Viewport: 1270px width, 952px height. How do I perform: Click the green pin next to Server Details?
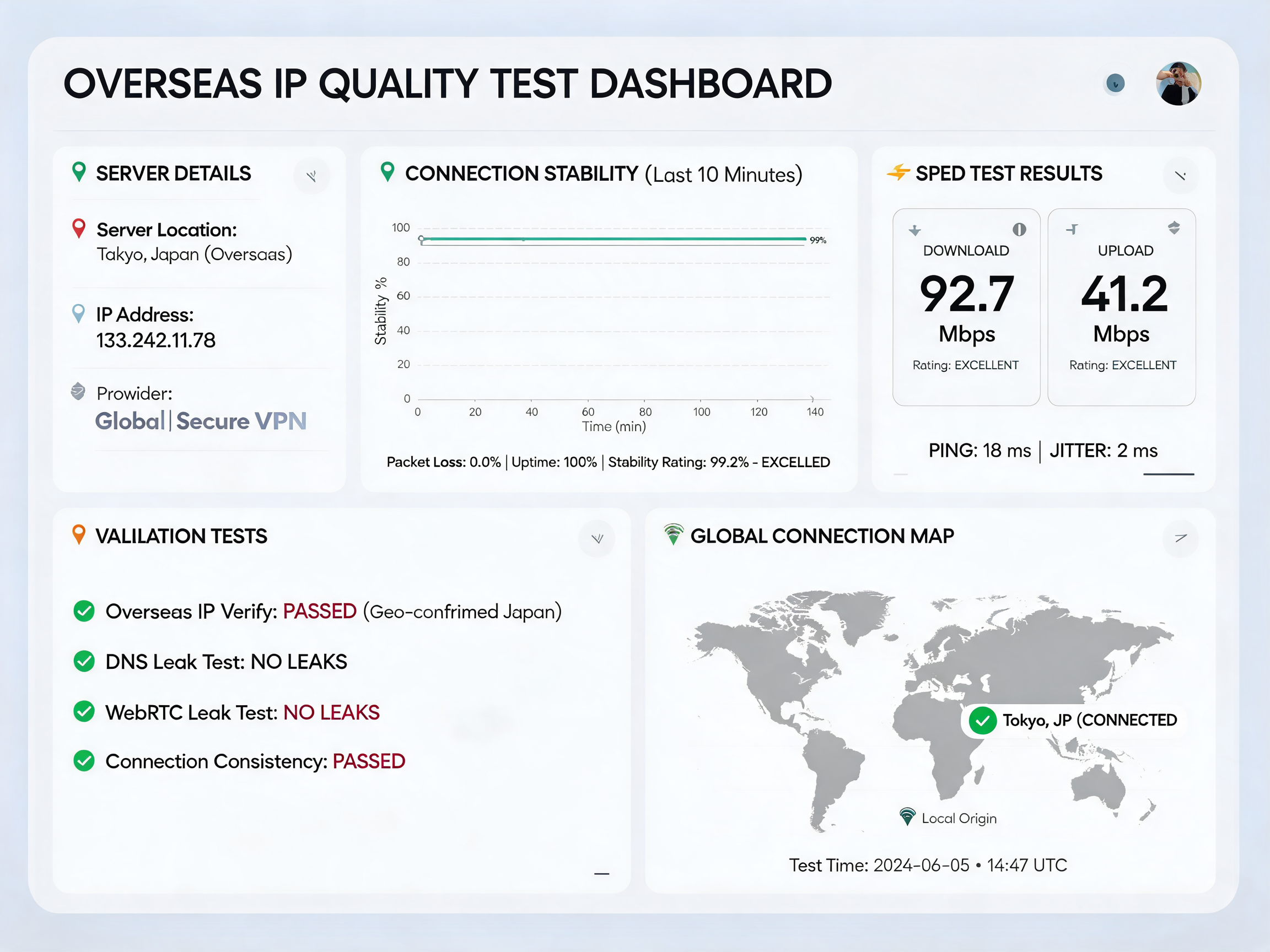79,172
